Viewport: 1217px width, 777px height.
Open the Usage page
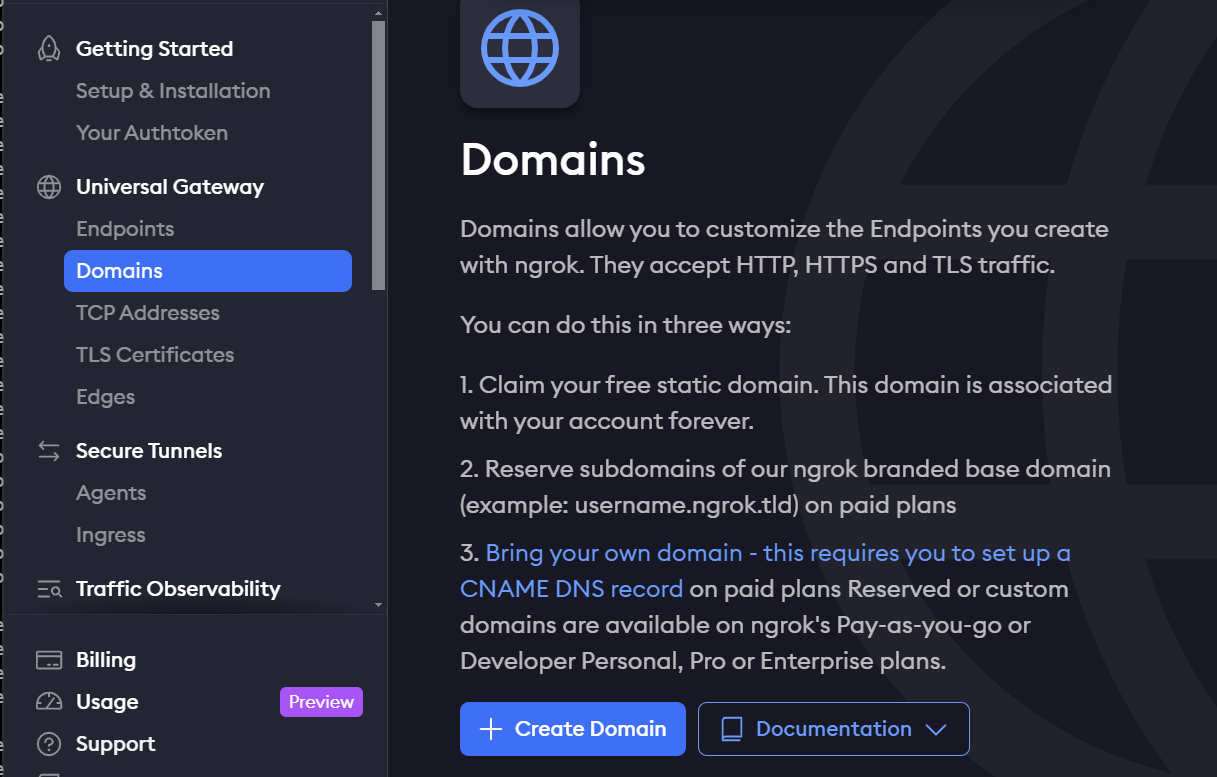pos(107,702)
